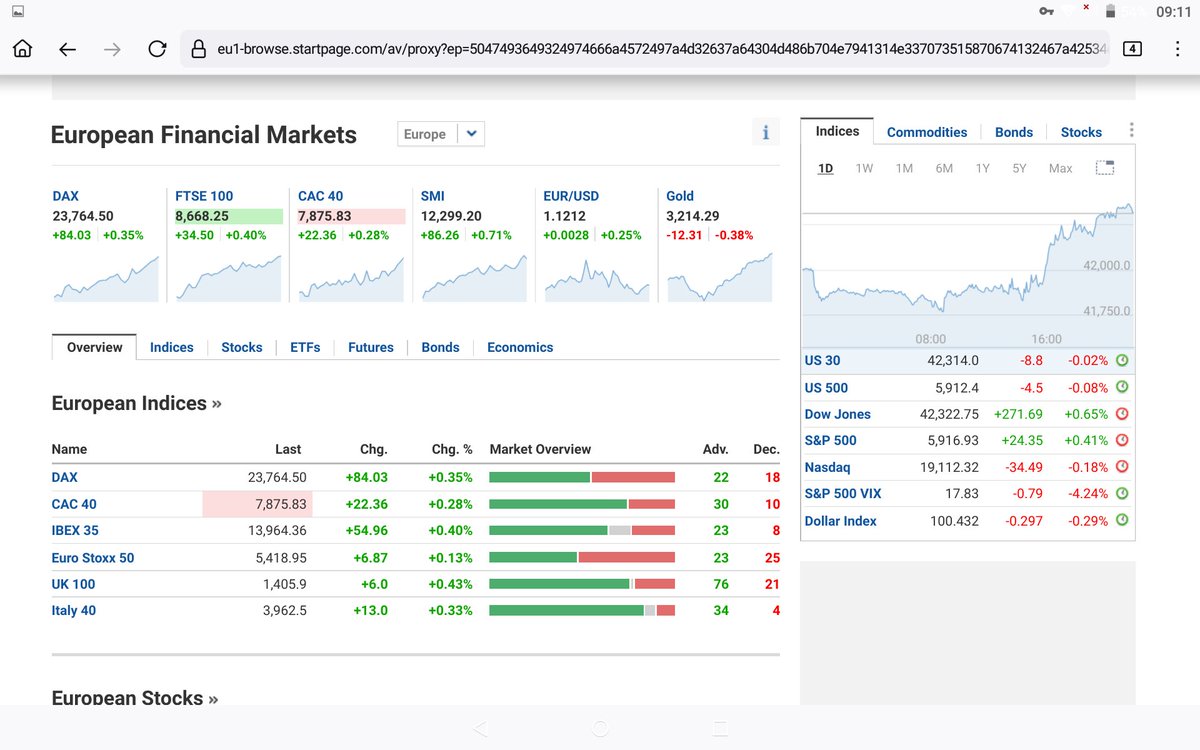Open the SMI ticker link

433,196
